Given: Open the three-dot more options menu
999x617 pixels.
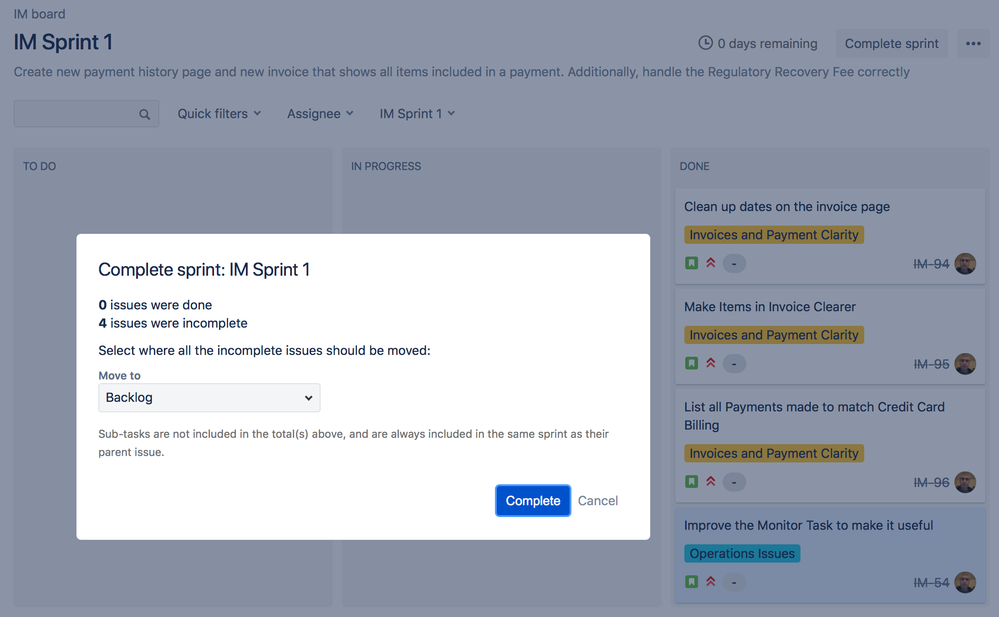Looking at the screenshot, I should tap(973, 43).
